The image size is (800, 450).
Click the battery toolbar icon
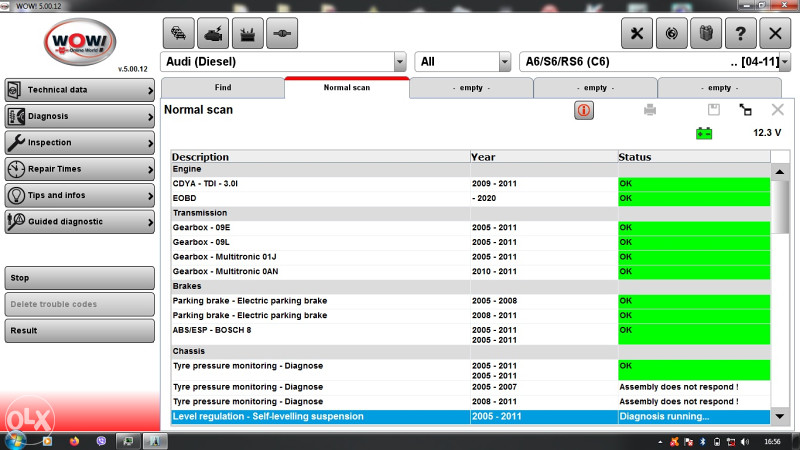pos(247,33)
